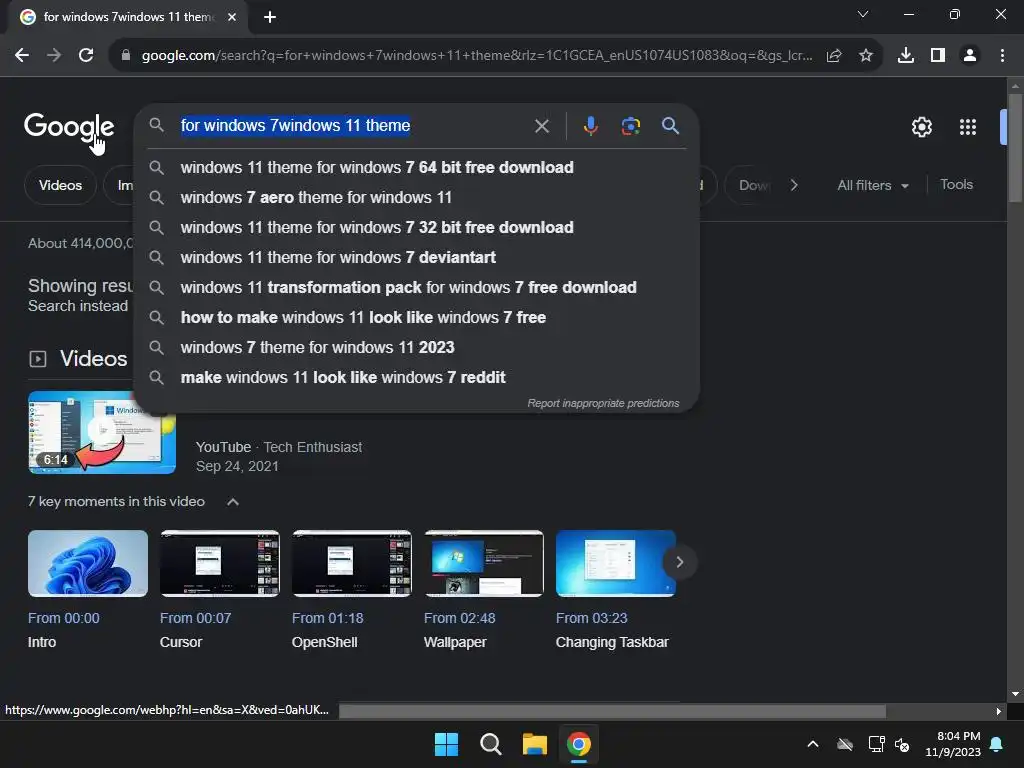1024x768 pixels.
Task: Open the Windows Start menu
Action: click(446, 744)
